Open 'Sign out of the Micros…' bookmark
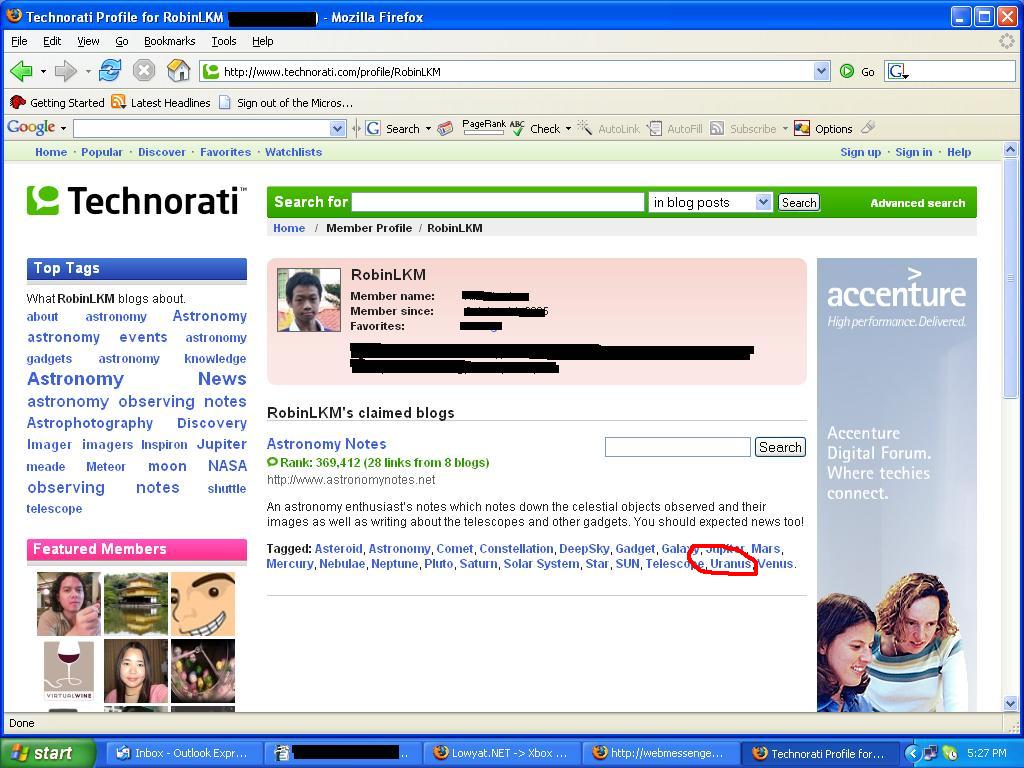 pyautogui.click(x=285, y=103)
